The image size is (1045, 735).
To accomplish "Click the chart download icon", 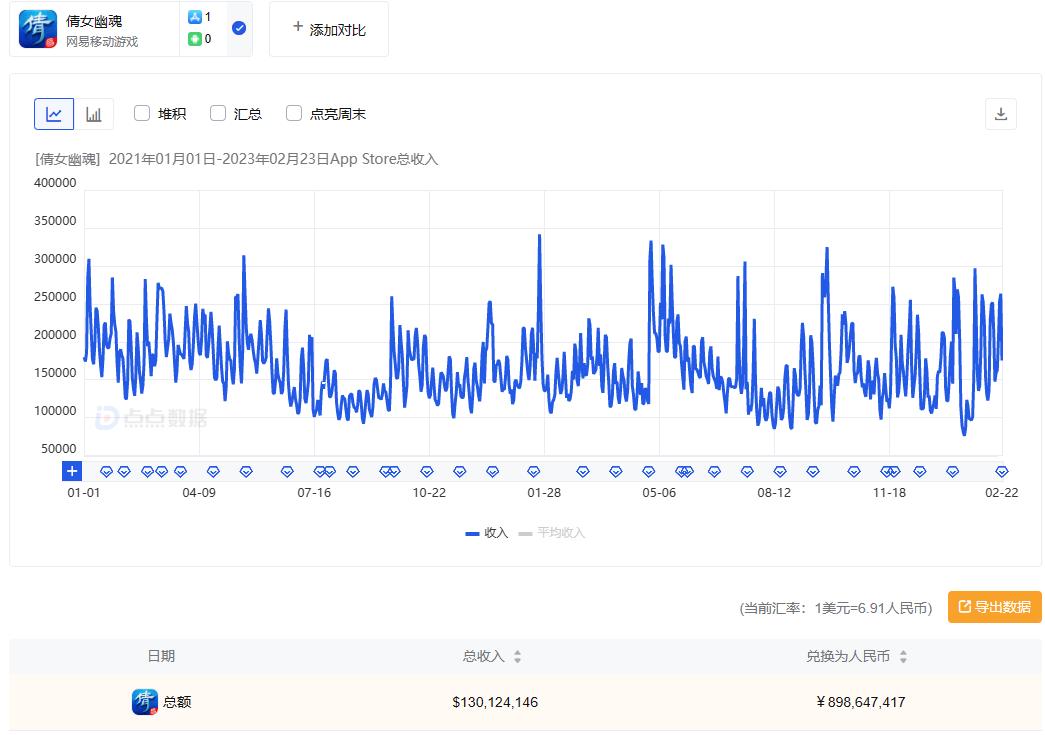I will point(1001,114).
